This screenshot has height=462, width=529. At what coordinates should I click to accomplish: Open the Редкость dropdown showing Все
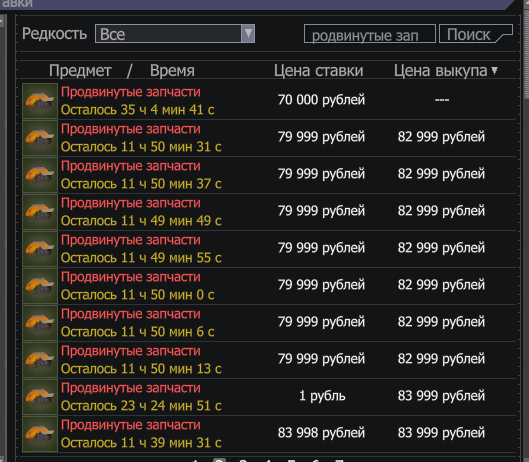175,33
